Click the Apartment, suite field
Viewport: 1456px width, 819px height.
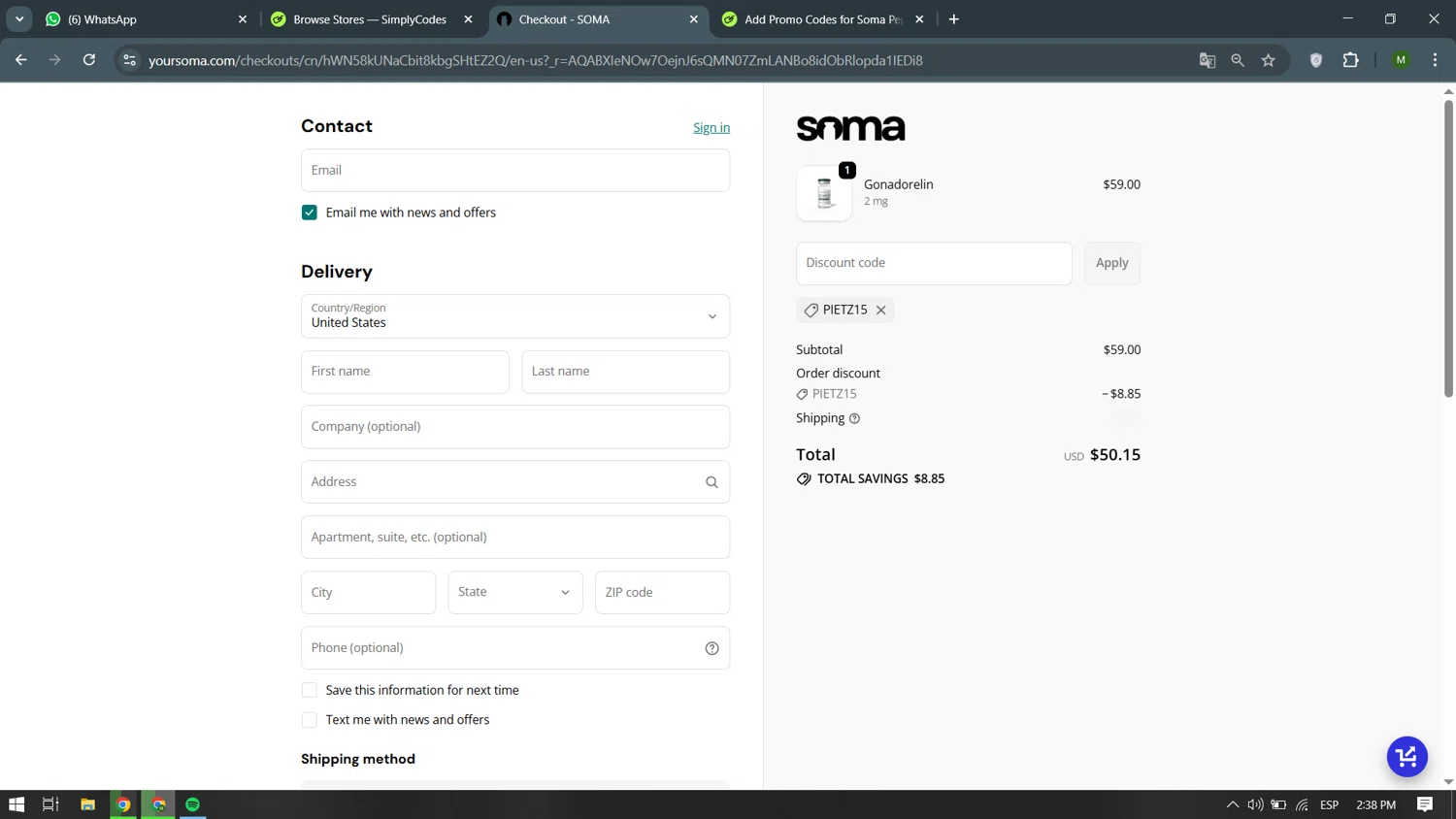tap(515, 538)
